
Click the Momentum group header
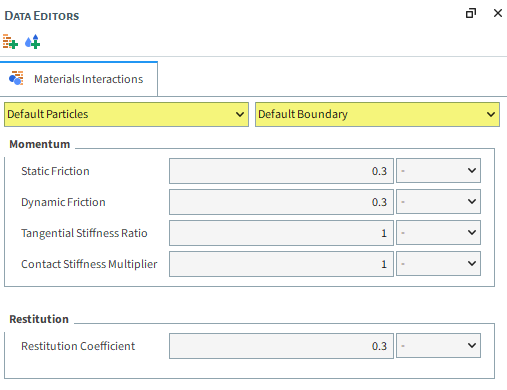pos(40,144)
